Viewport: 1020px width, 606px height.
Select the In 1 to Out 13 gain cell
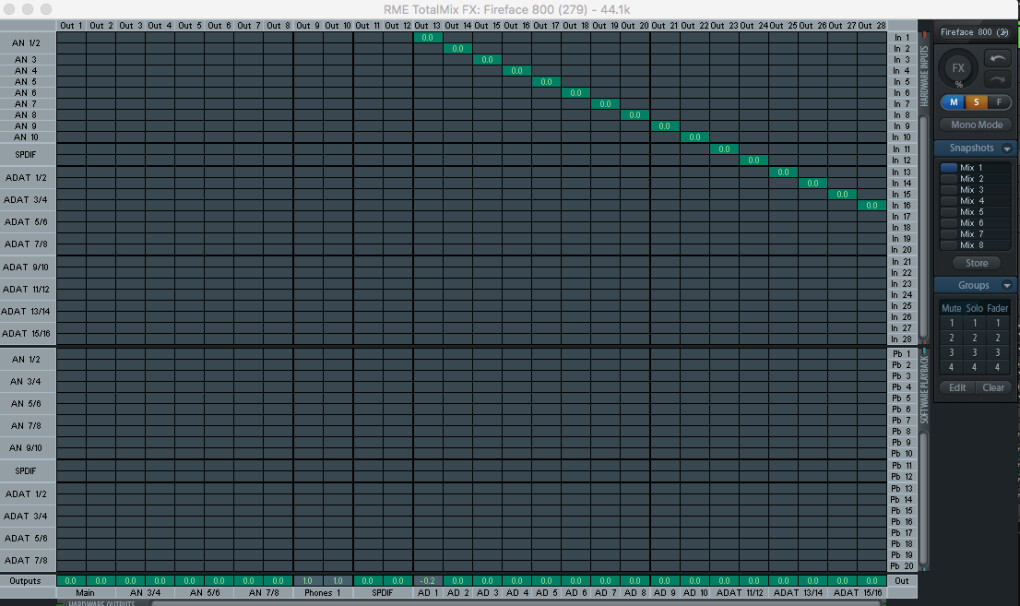(x=427, y=38)
